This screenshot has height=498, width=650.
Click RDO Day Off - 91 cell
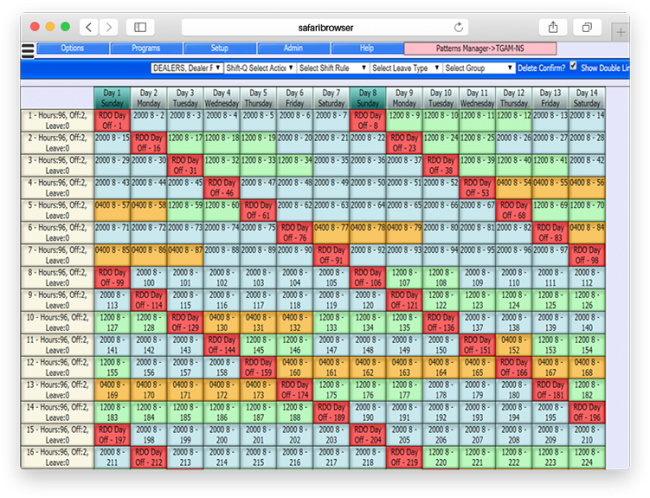331,255
